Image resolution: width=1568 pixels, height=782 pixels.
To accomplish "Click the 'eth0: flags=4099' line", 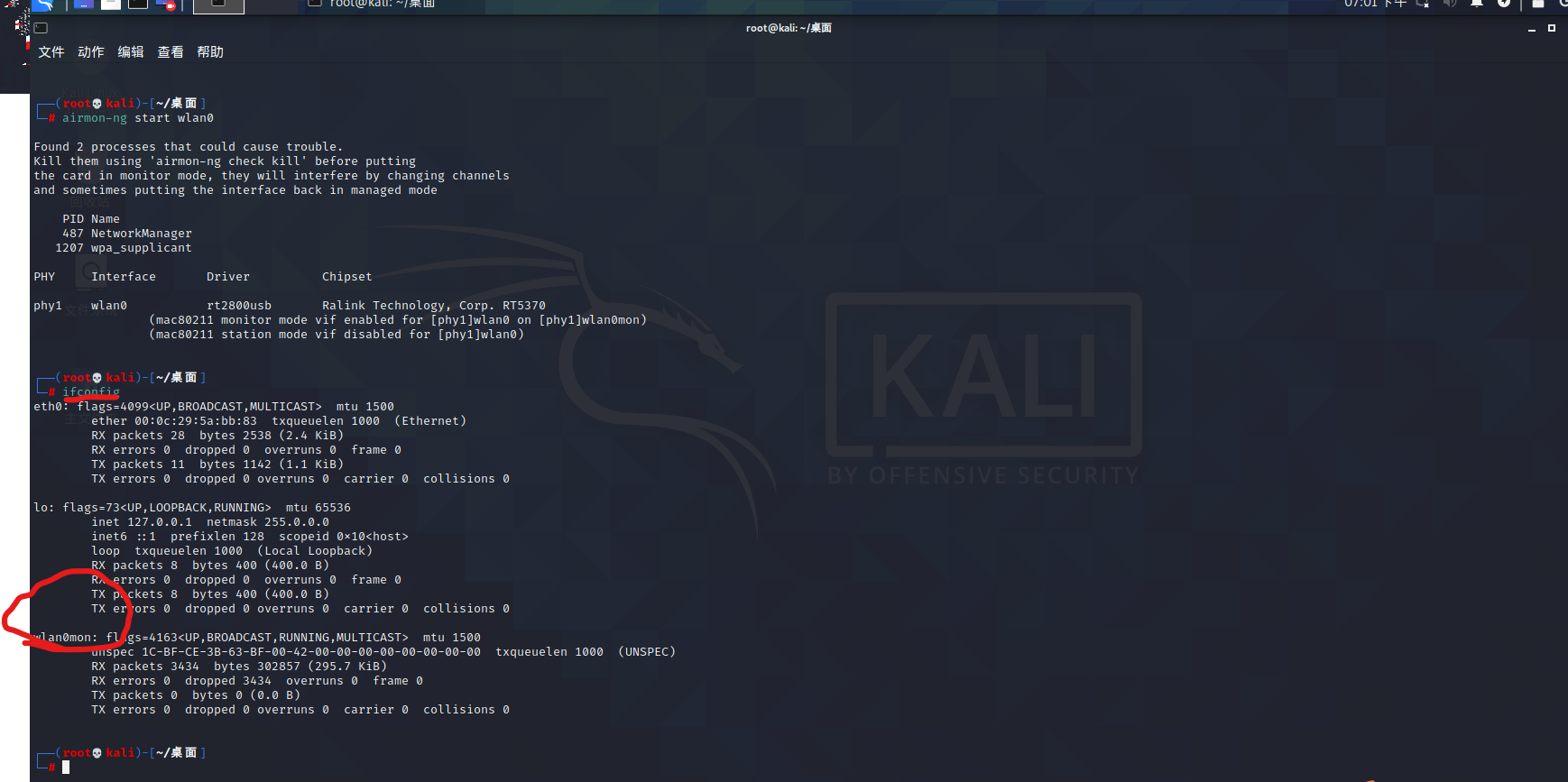I will (214, 407).
